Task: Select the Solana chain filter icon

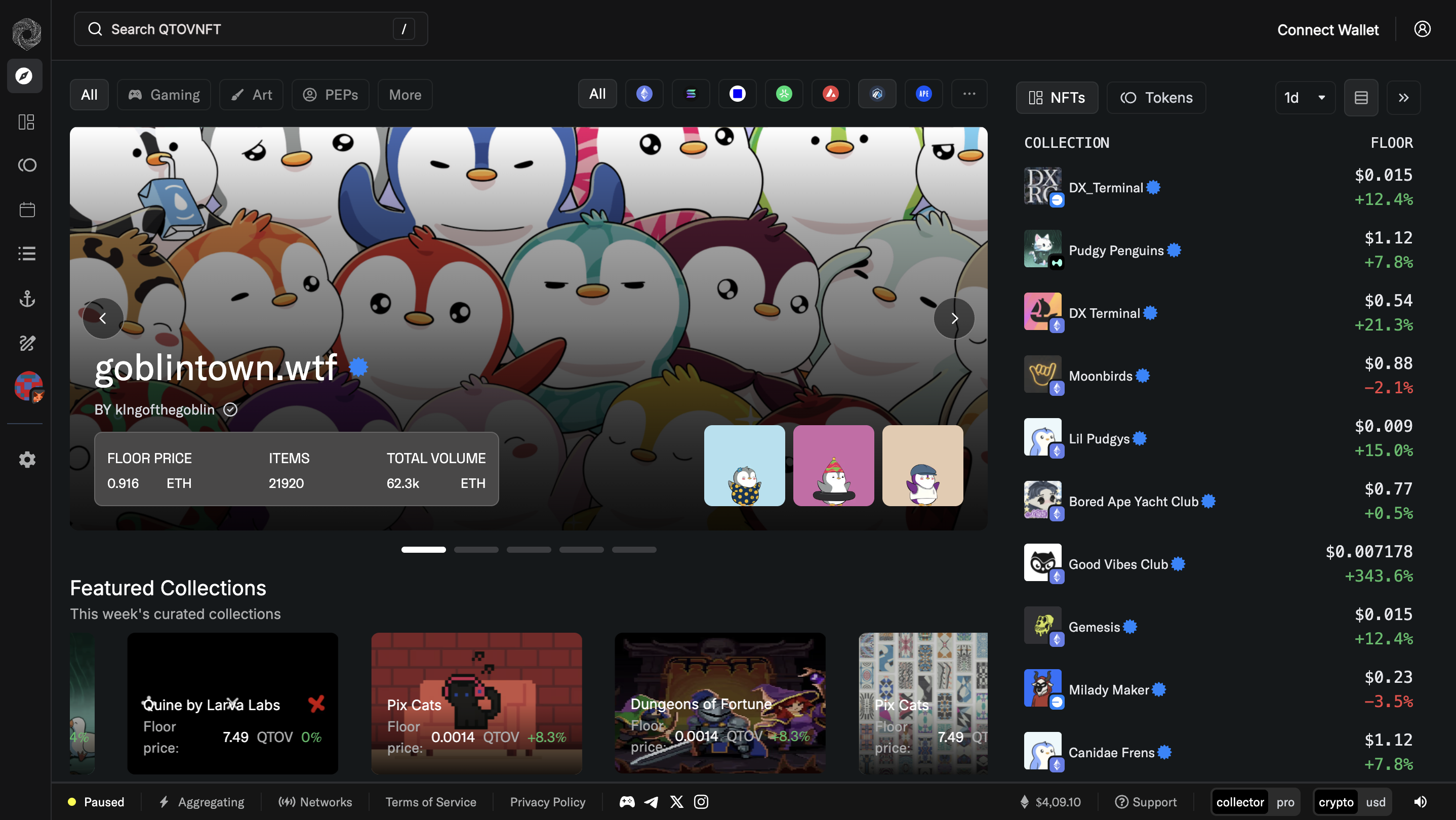Action: coord(691,94)
